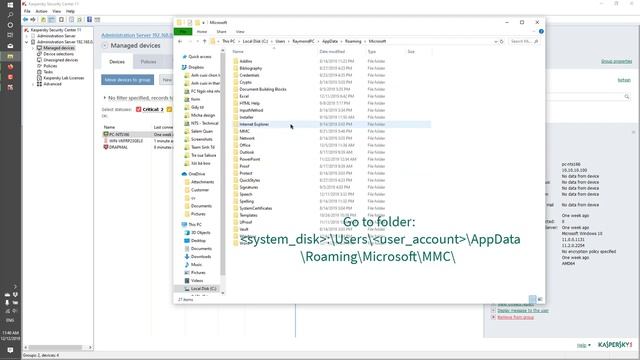Click Remove from group link
This screenshot has width=640, height=360.
[516, 317]
